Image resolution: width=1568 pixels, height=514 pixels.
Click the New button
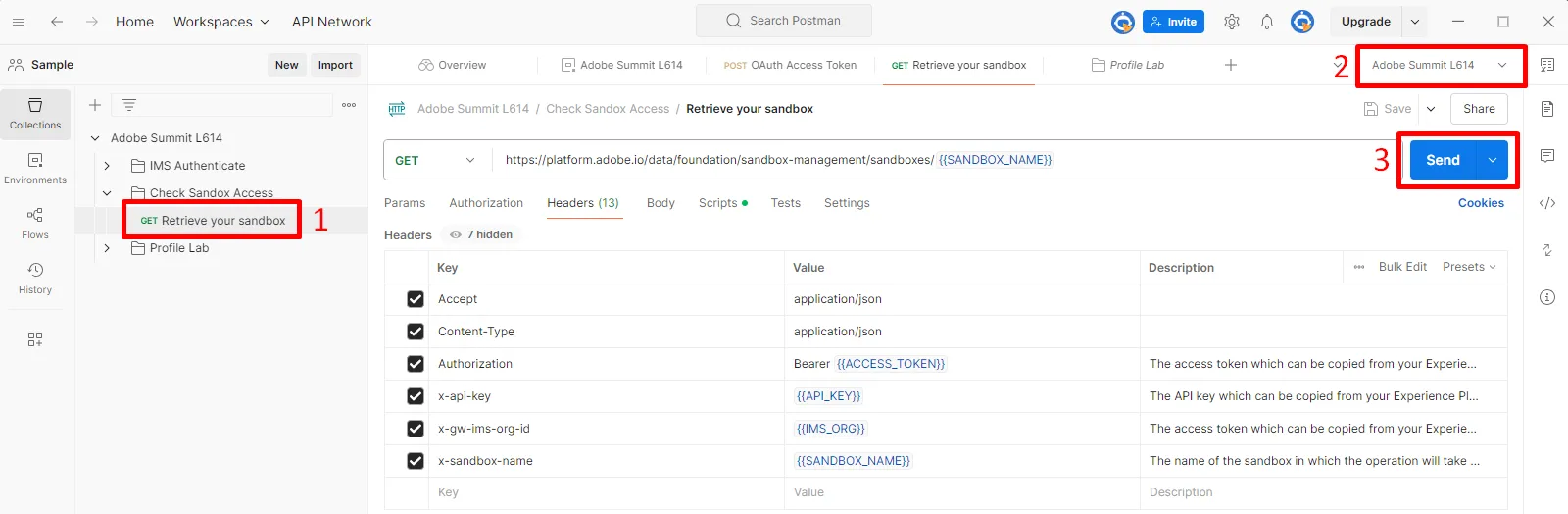pos(286,65)
